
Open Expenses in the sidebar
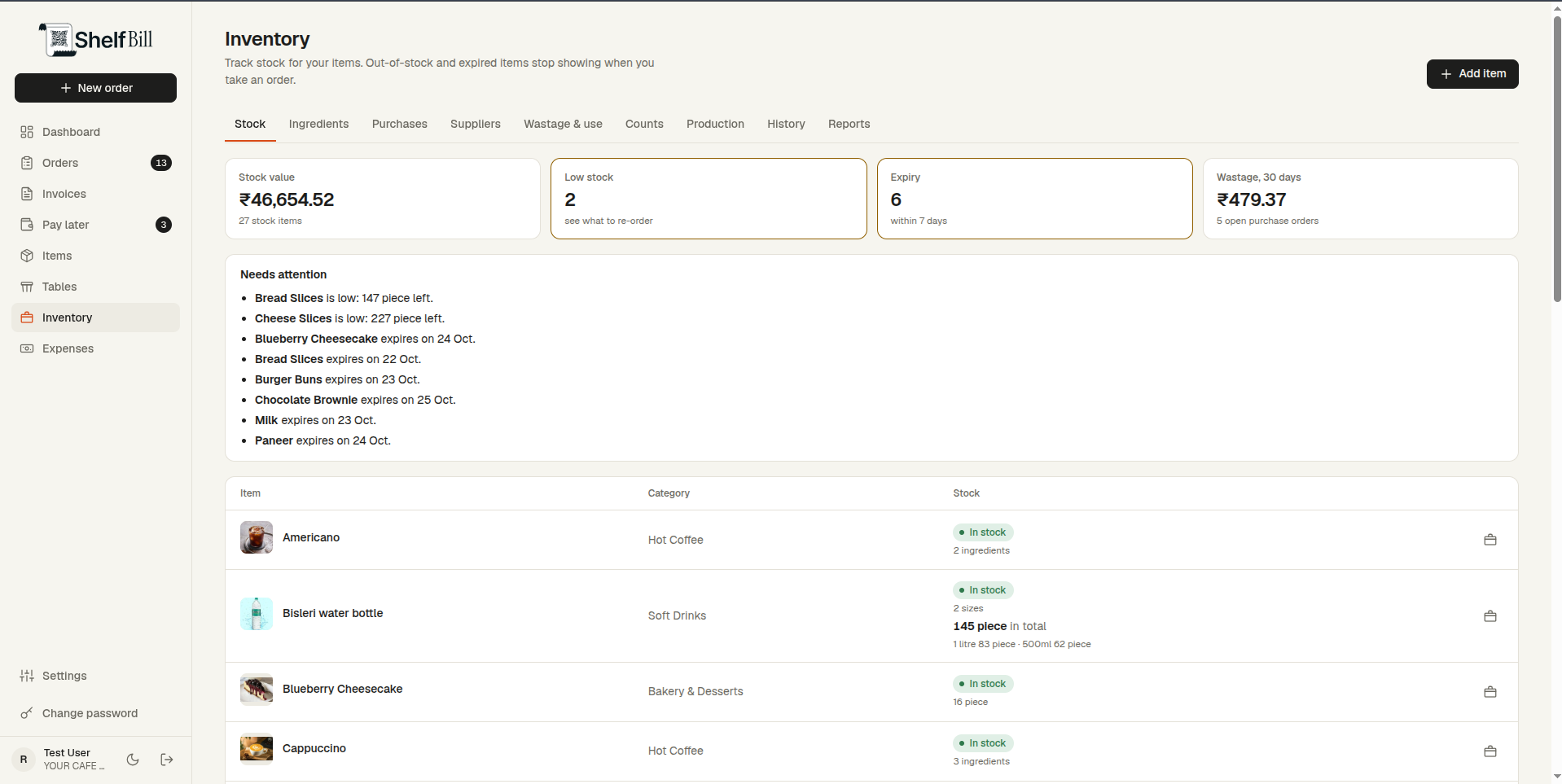[x=95, y=348]
